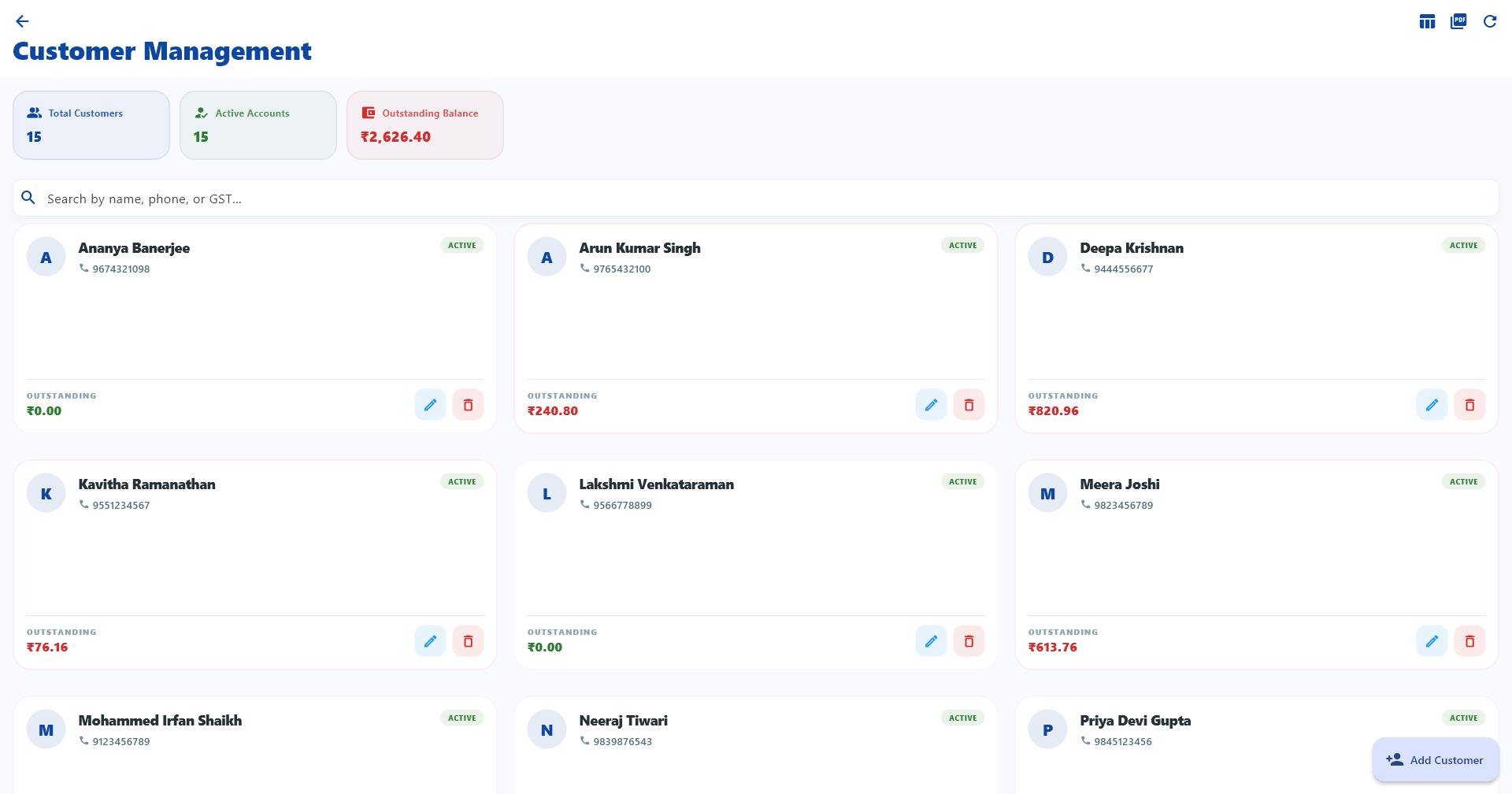Screen dimensions: 1512x794
Task: Click phone number 9839876543
Action: 623,742
